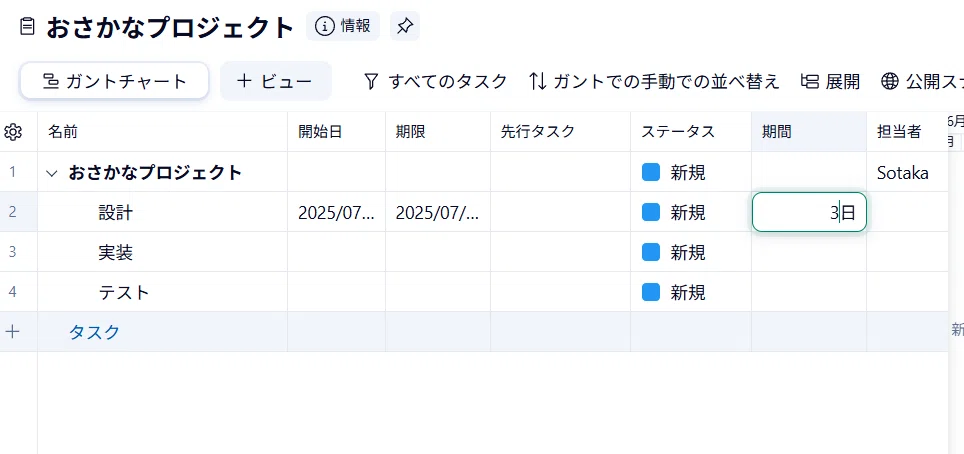Open ガントでの手動での並べ替え sort options

pos(654,81)
